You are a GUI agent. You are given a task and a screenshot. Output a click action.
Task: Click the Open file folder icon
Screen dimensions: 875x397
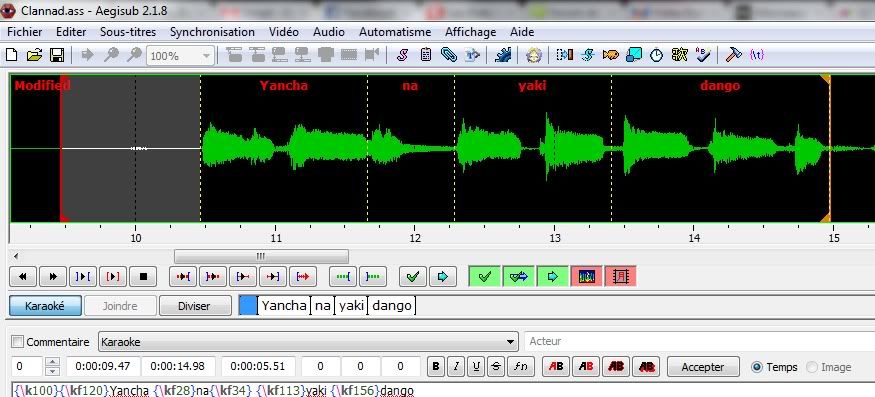[x=35, y=55]
